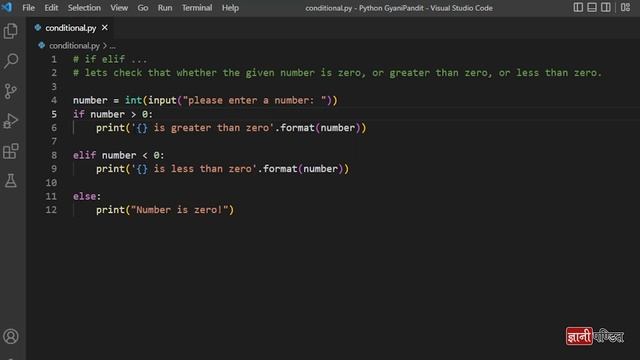This screenshot has width=640, height=360.
Task: Open the Run and Debug view
Action: click(11, 121)
